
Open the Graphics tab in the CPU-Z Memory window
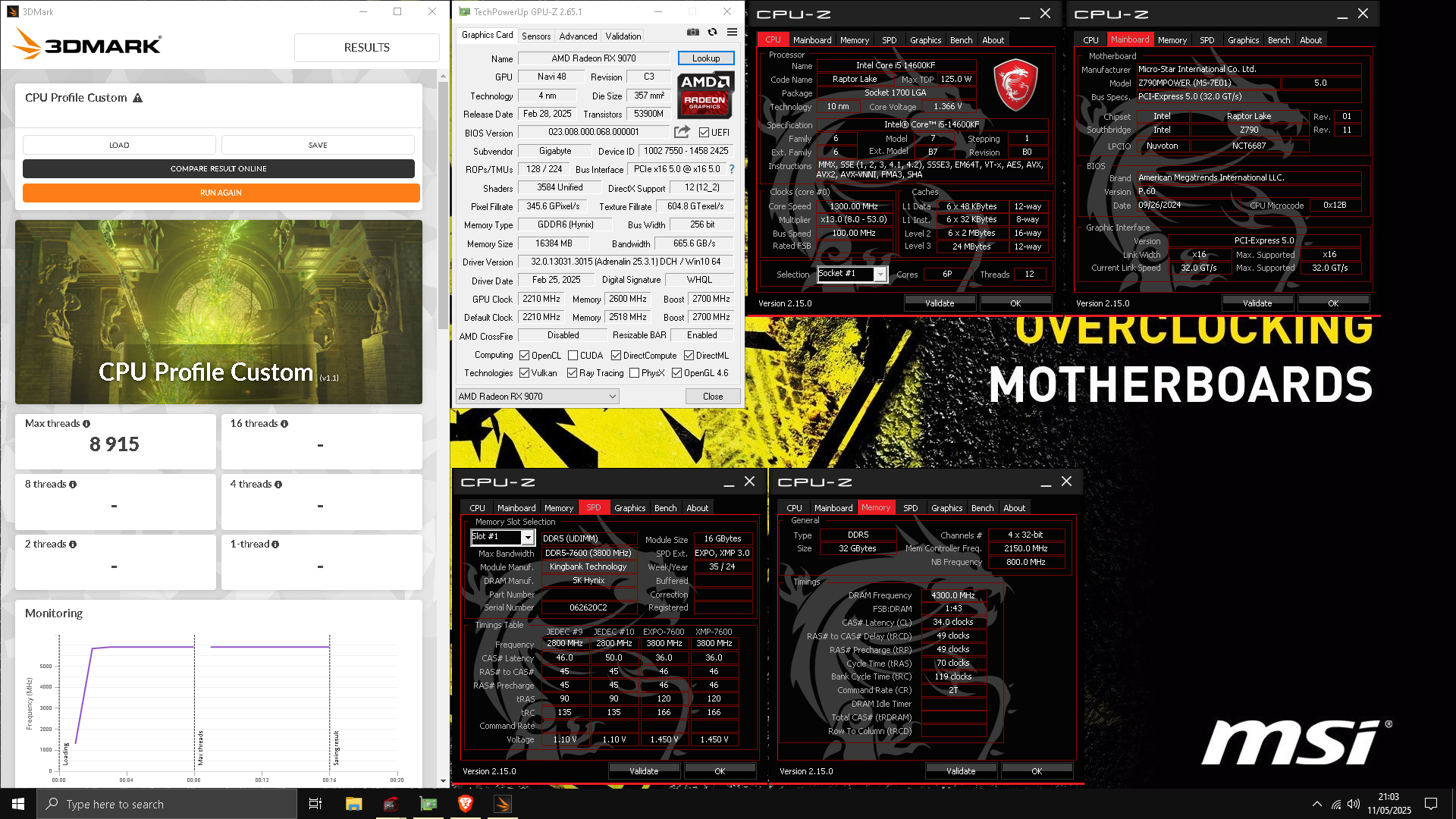tap(947, 508)
